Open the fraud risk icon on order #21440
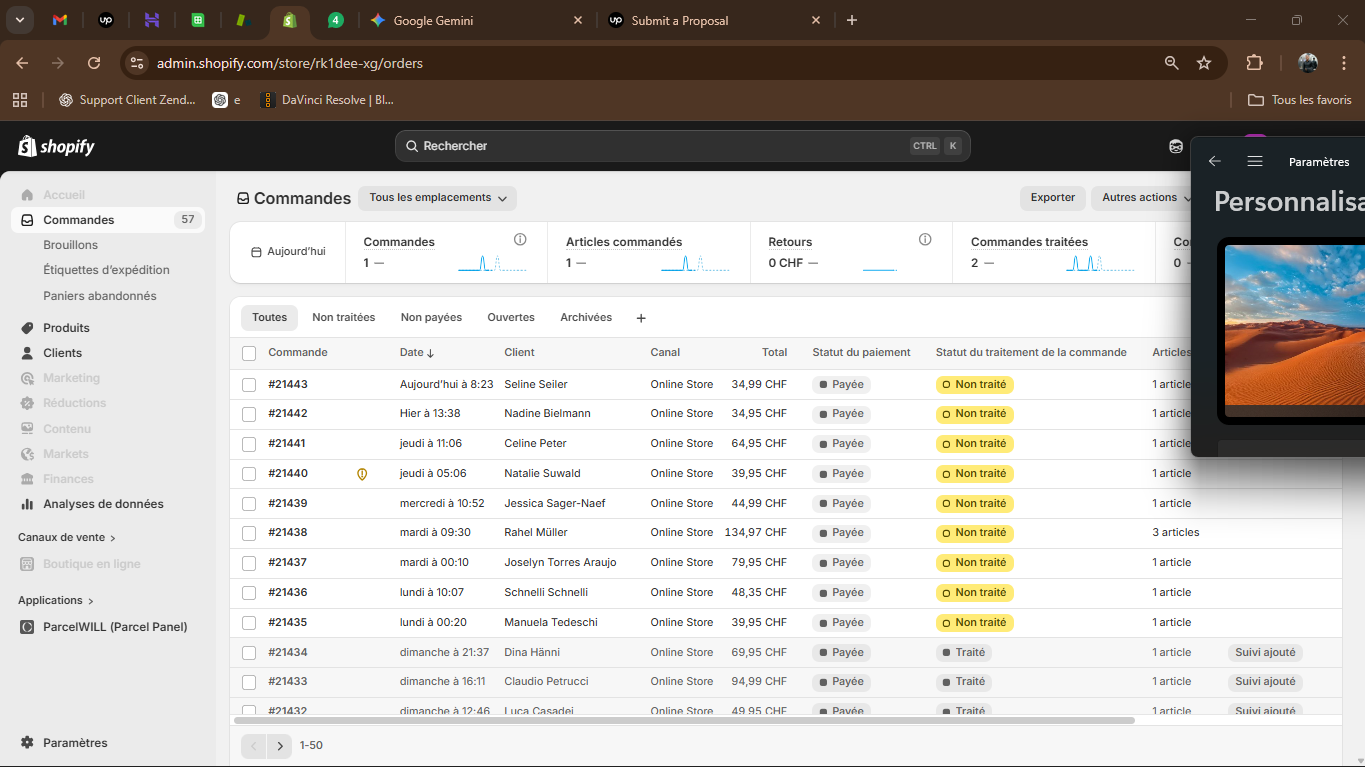The height and width of the screenshot is (767, 1365). coord(362,474)
